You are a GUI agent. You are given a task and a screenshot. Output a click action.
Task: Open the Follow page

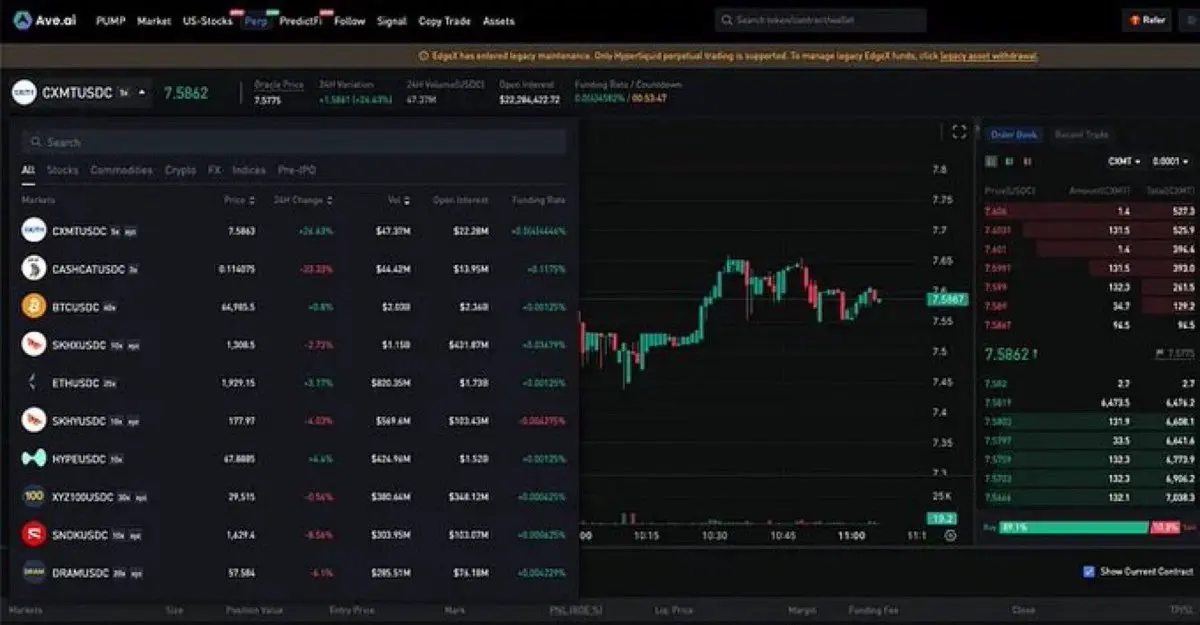click(x=350, y=21)
